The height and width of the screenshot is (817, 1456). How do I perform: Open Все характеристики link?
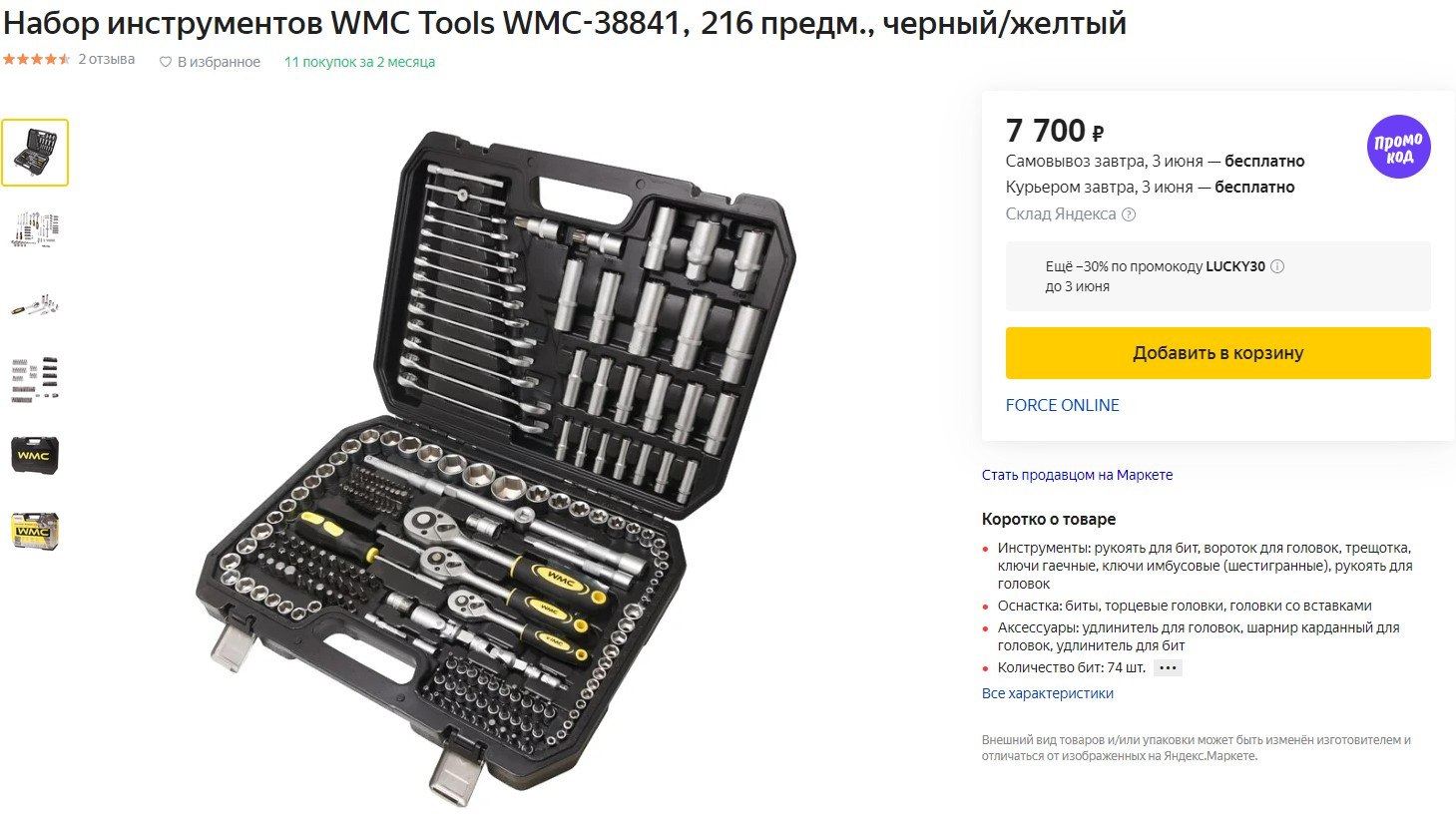(x=1047, y=693)
